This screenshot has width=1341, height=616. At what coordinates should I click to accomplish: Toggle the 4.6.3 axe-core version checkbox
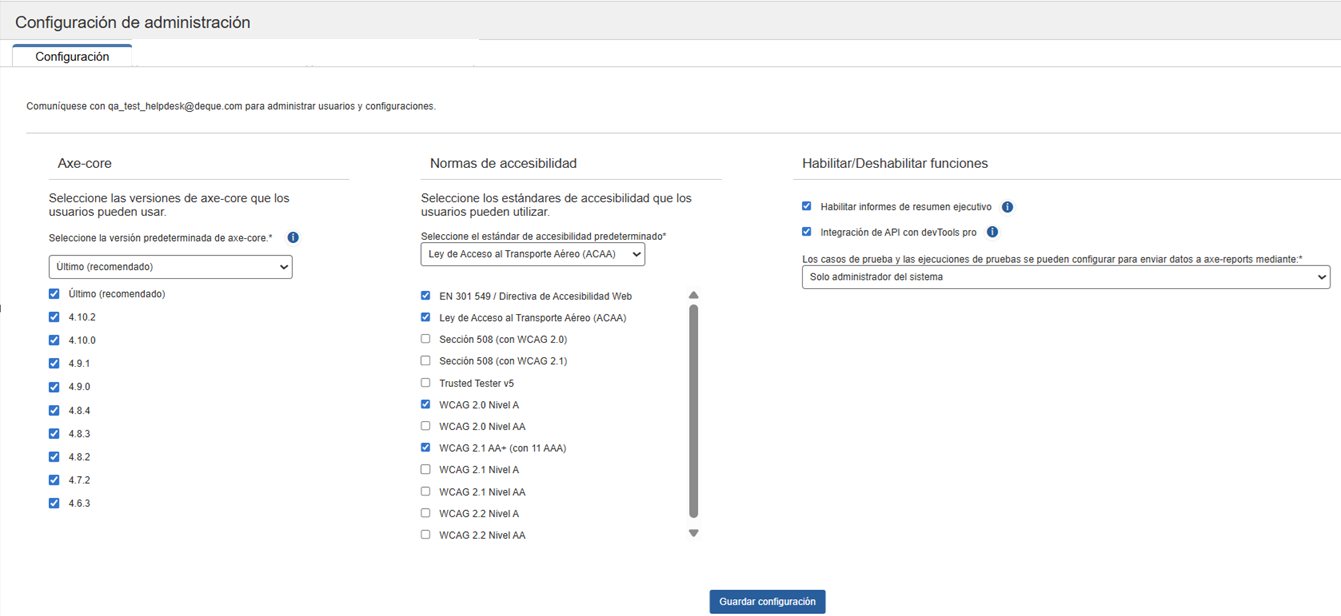pyautogui.click(x=54, y=503)
